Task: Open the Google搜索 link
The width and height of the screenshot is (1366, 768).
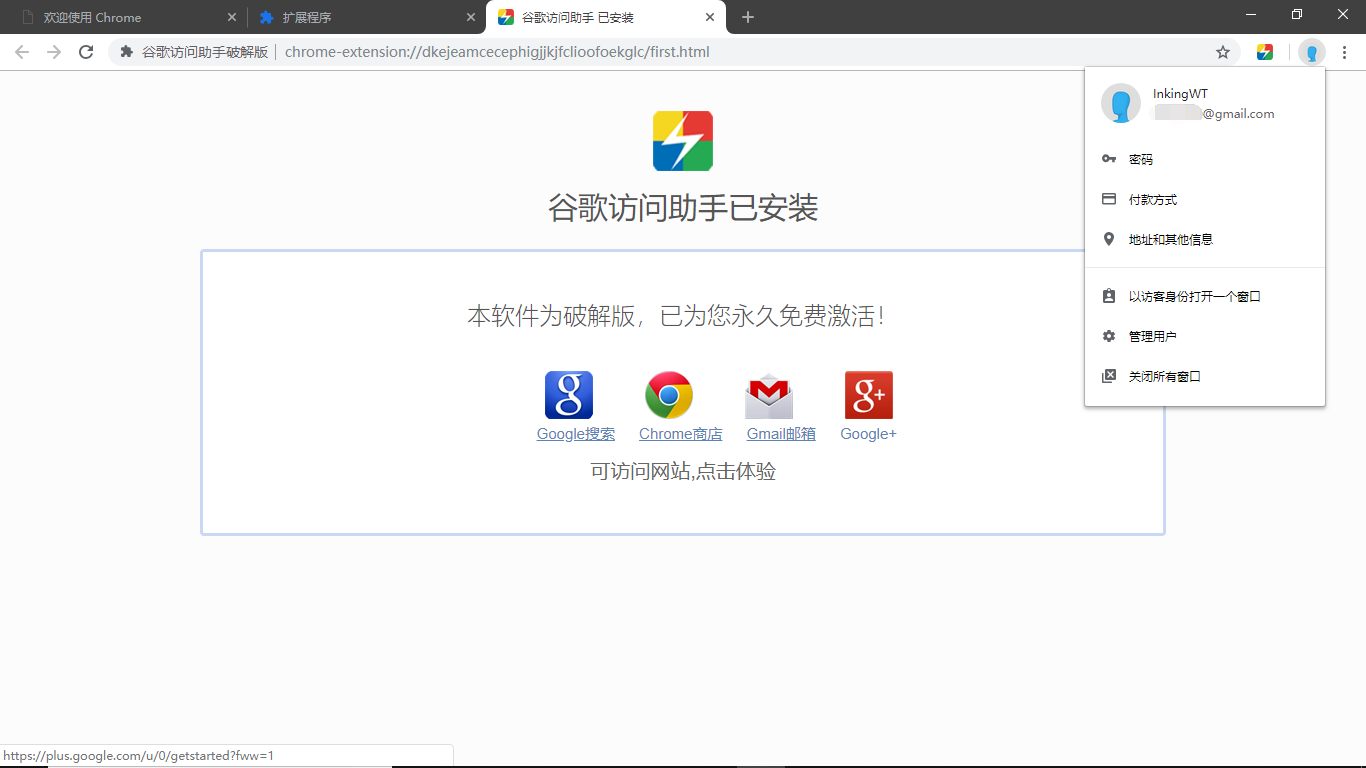Action: point(576,434)
